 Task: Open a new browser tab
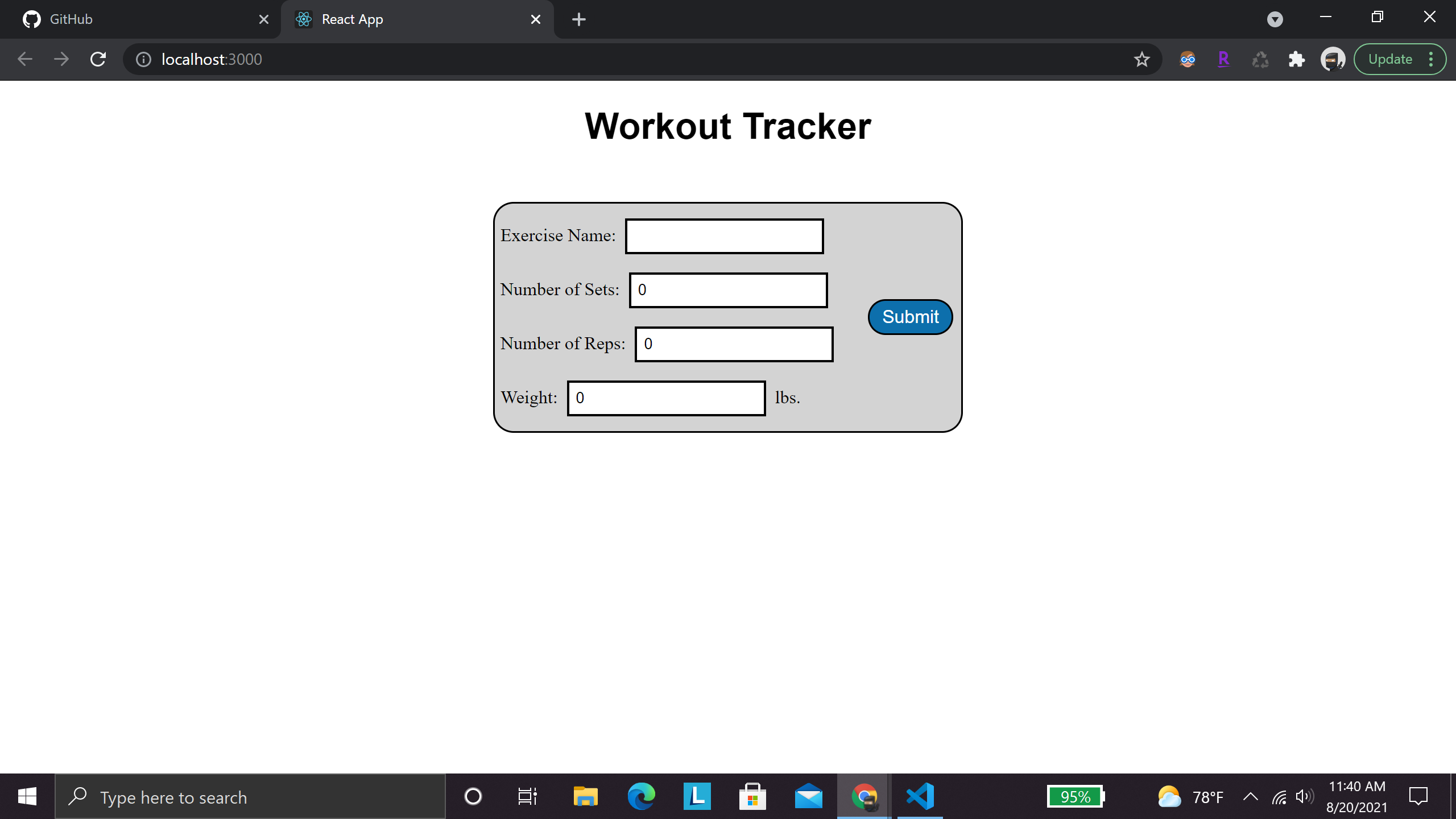click(x=578, y=19)
